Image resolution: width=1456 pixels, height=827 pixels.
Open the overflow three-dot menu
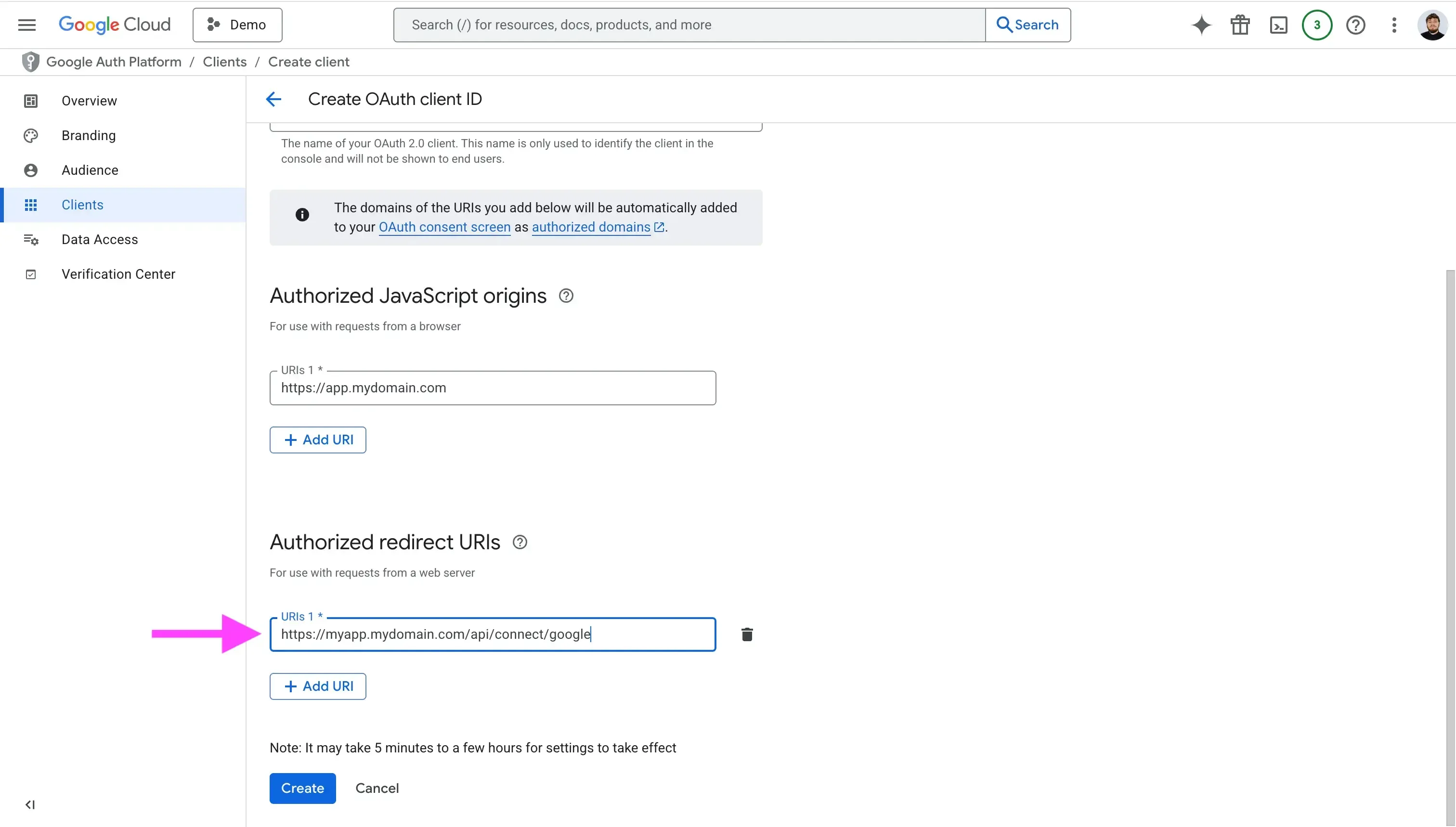click(1395, 25)
